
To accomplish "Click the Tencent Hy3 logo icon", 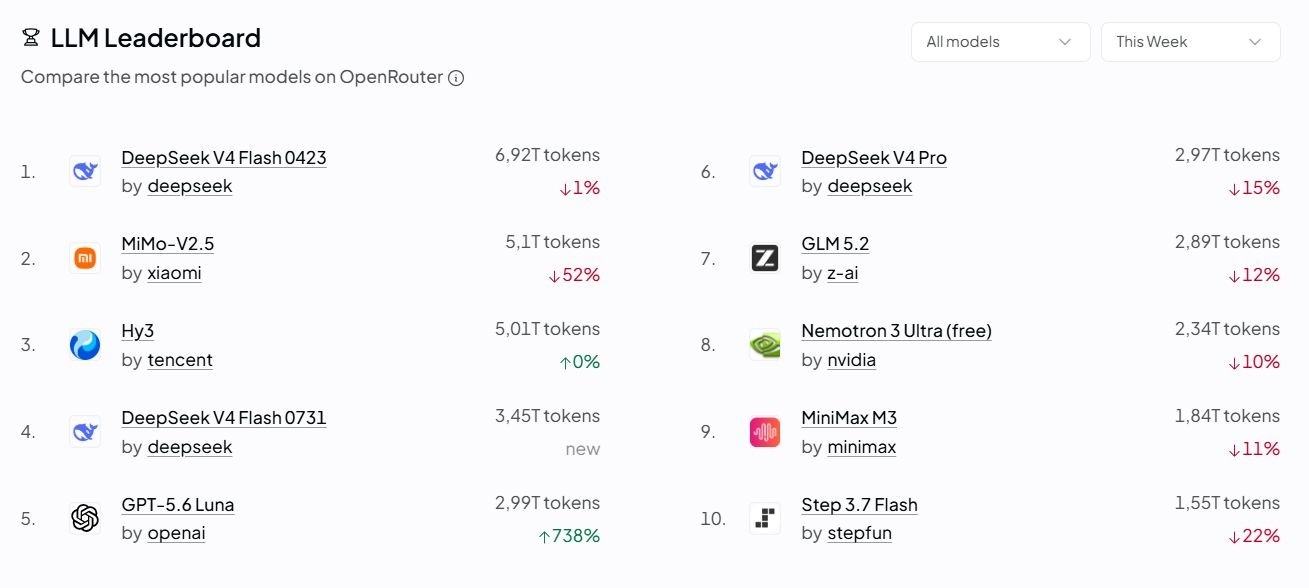I will [x=85, y=345].
